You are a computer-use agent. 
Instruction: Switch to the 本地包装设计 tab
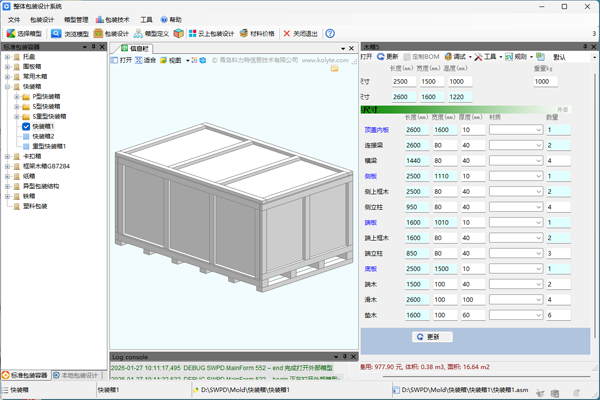tap(77, 376)
